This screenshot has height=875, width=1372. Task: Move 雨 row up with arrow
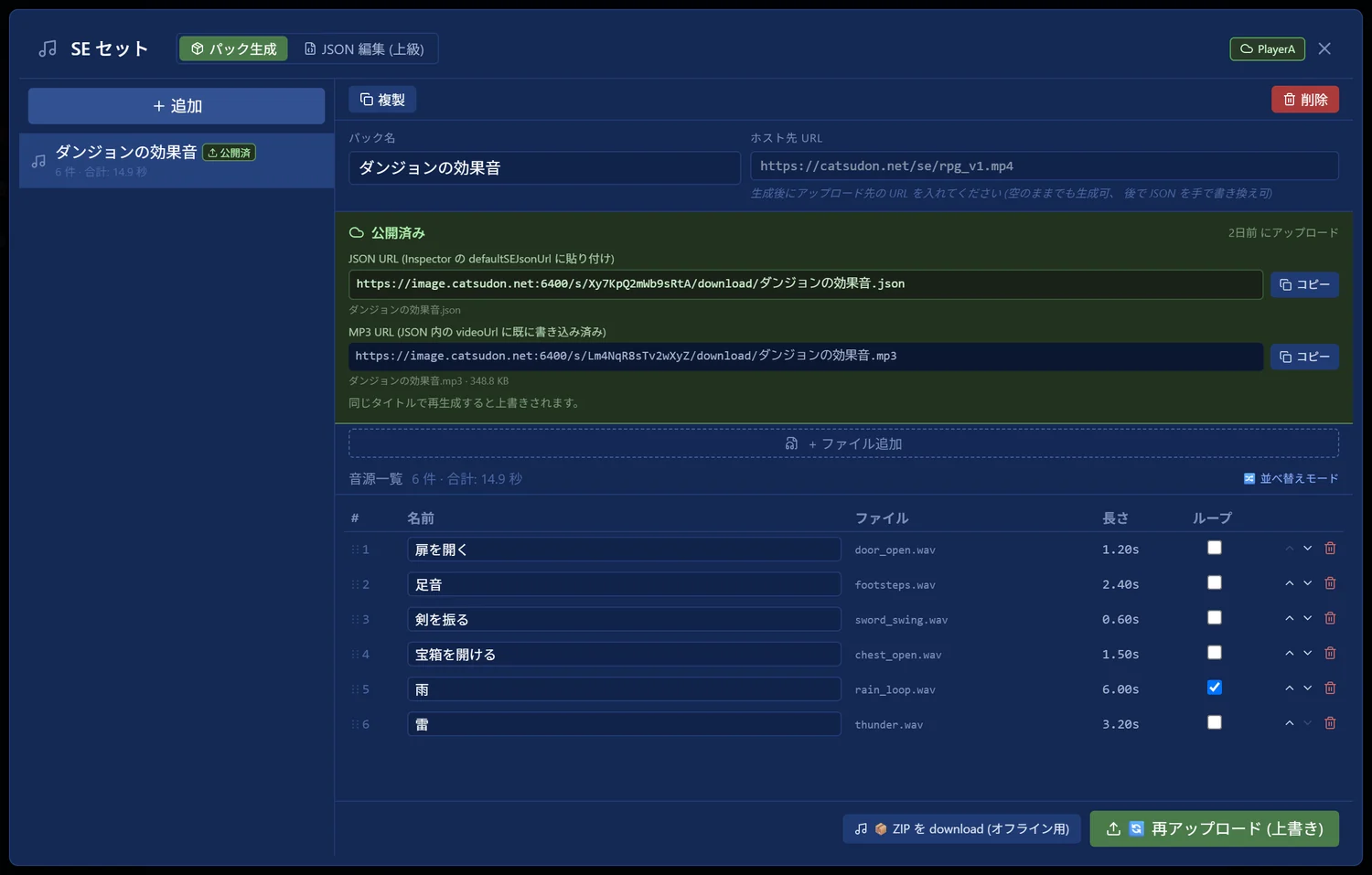pos(1289,688)
